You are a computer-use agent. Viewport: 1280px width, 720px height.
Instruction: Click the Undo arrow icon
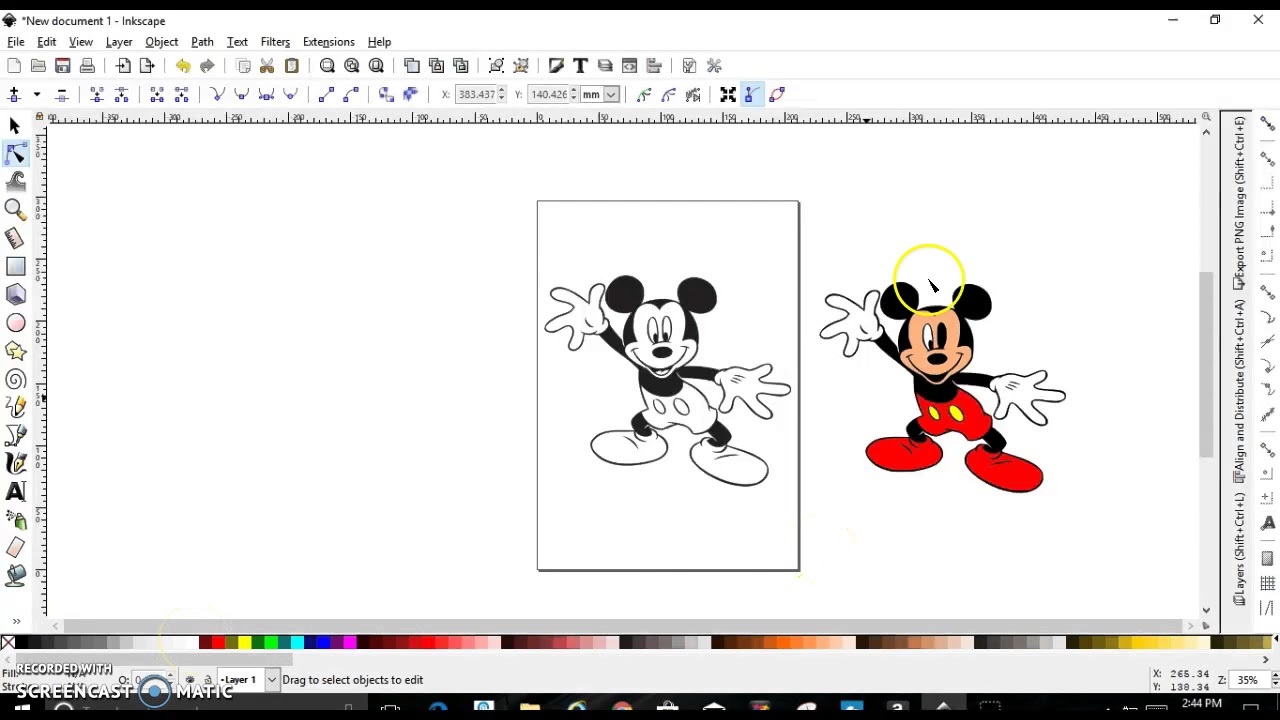pyautogui.click(x=183, y=66)
